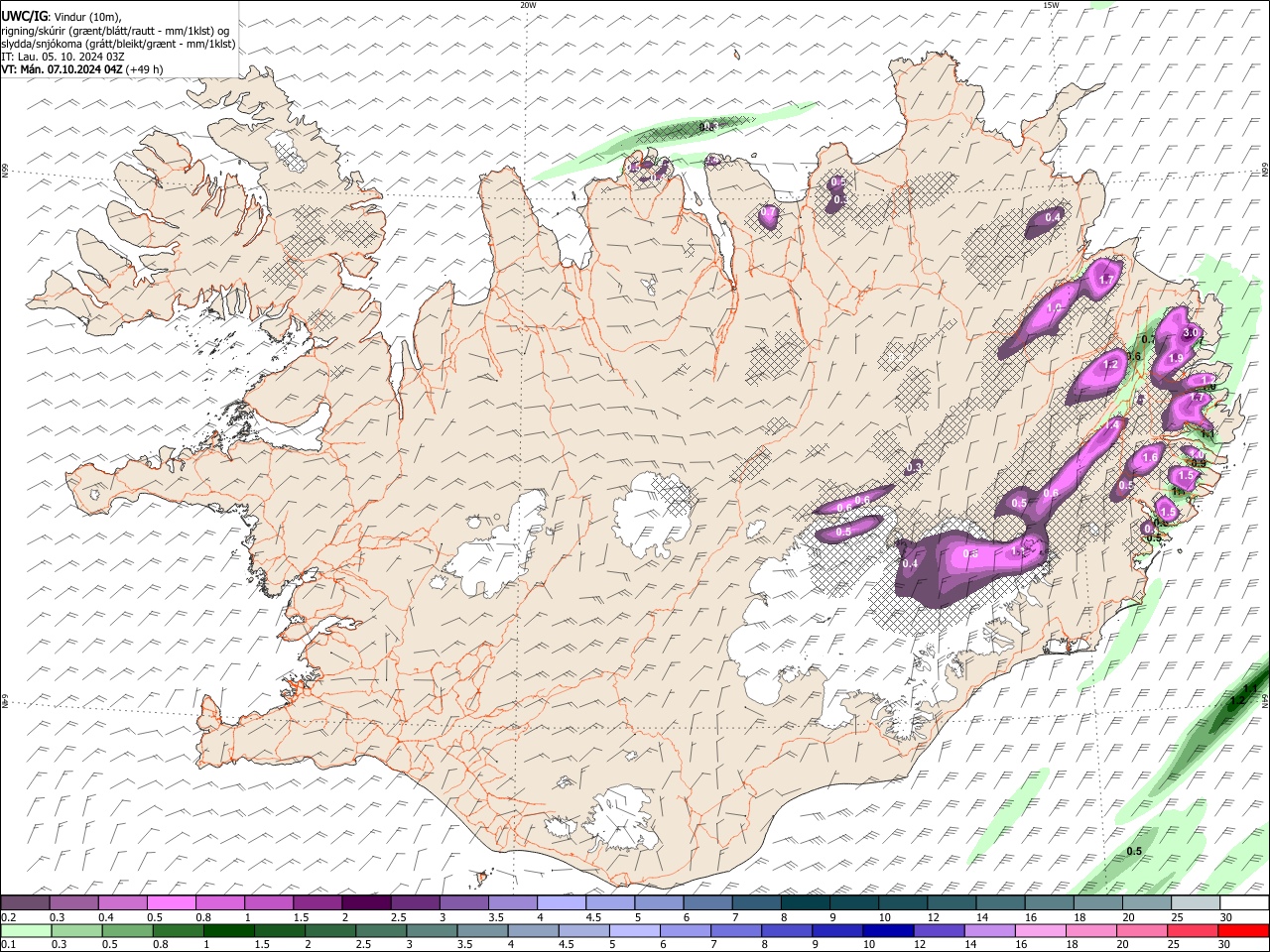1270x952 pixels.
Task: Pick the top-row lavender swatch starting at 4
Action: click(x=562, y=903)
